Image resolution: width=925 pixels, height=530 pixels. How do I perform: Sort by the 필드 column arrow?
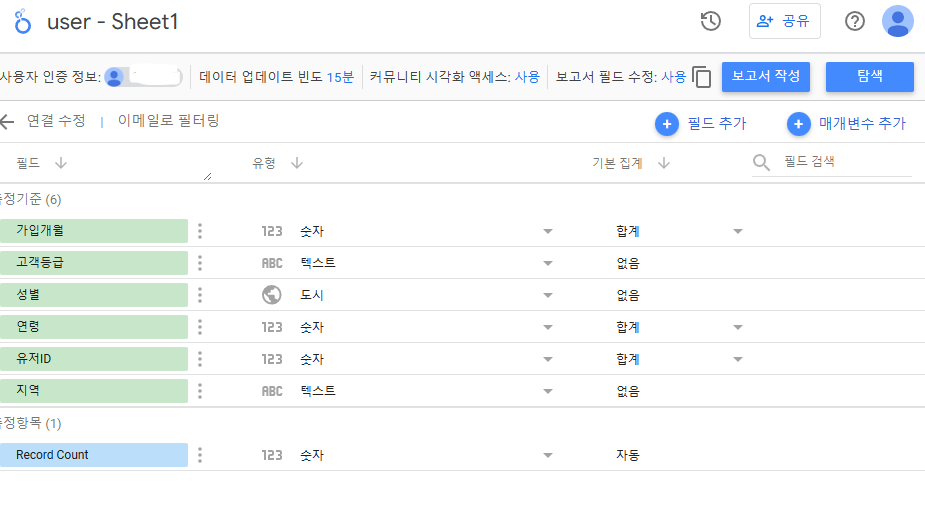coord(60,163)
